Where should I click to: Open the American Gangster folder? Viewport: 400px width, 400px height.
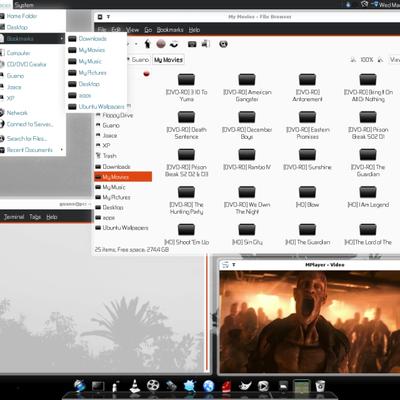pyautogui.click(x=247, y=88)
